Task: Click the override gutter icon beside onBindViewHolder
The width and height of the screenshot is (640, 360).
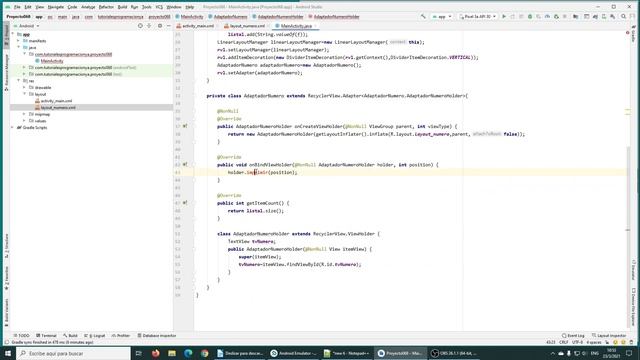Action: pyautogui.click(x=185, y=164)
